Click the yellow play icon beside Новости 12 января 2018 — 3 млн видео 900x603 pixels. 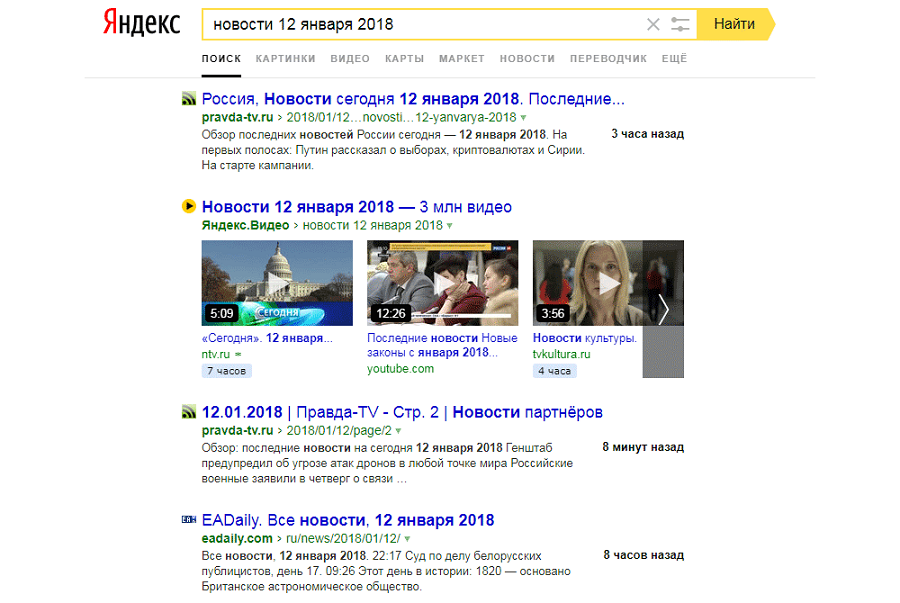point(189,206)
